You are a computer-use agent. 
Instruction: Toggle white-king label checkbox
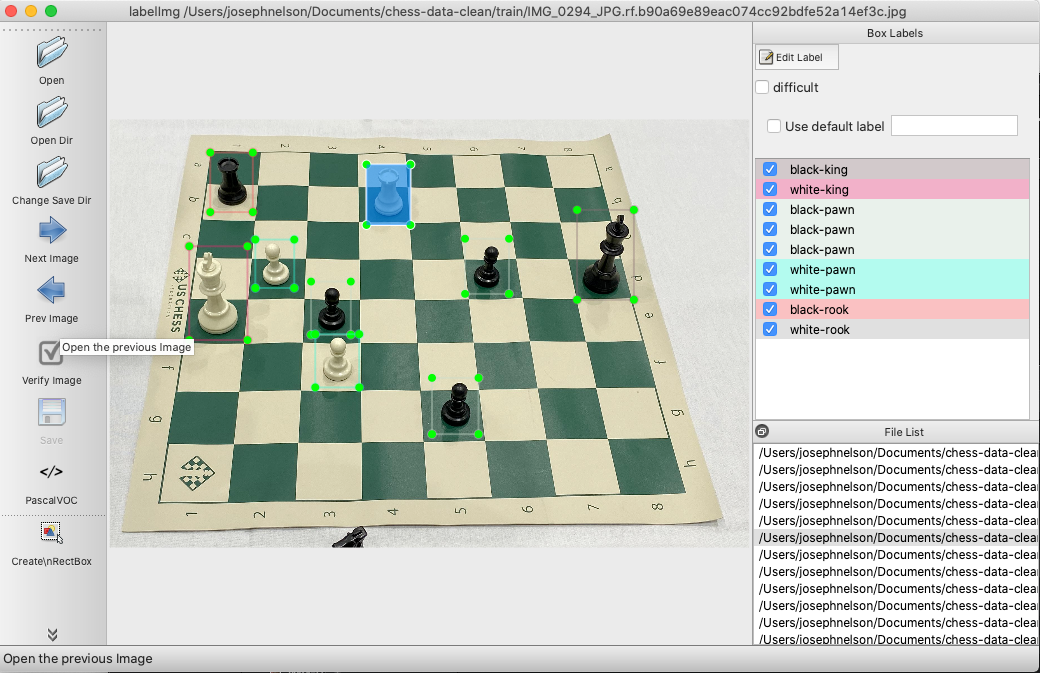tap(769, 188)
